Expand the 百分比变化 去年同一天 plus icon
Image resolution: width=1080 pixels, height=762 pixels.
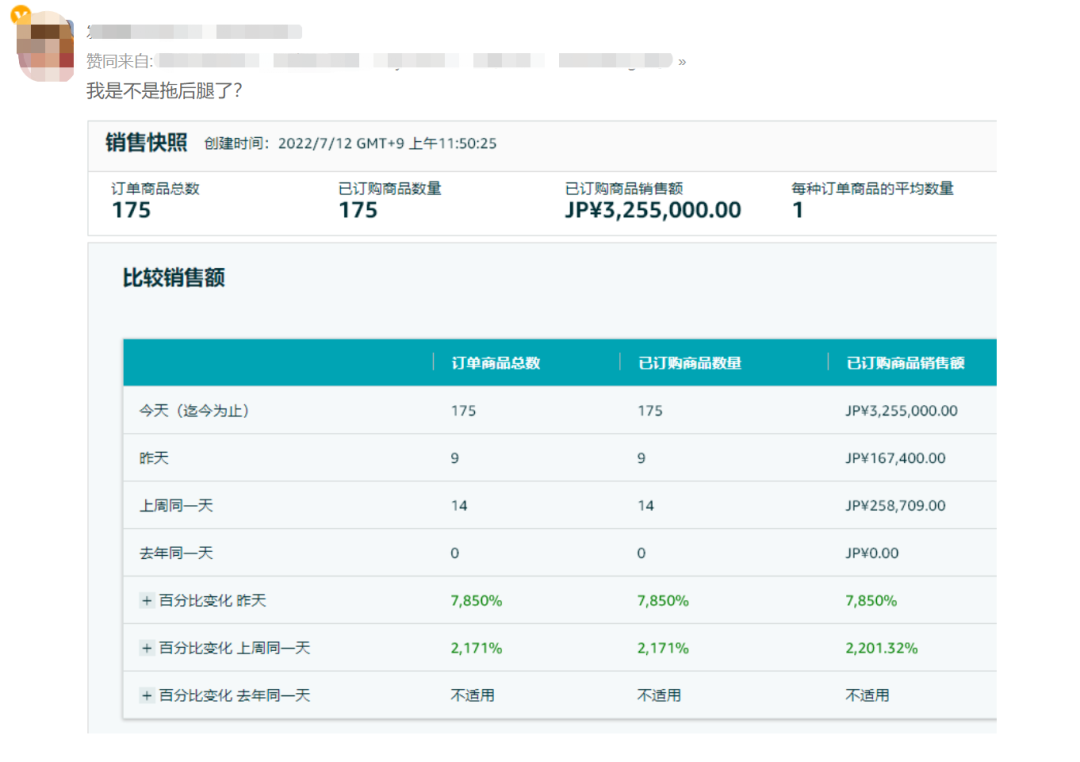(x=147, y=695)
